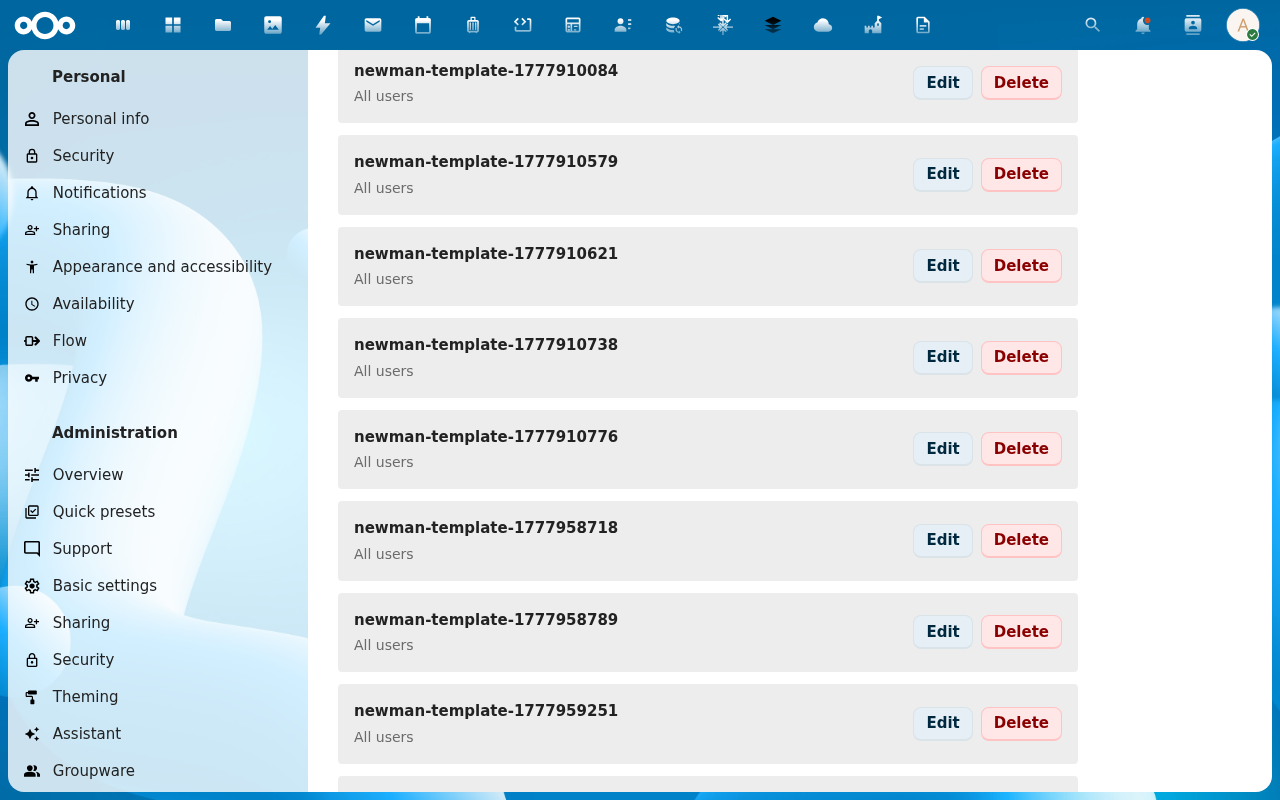Image resolution: width=1280 pixels, height=800 pixels.
Task: Open the cloud app icon
Action: (x=823, y=25)
